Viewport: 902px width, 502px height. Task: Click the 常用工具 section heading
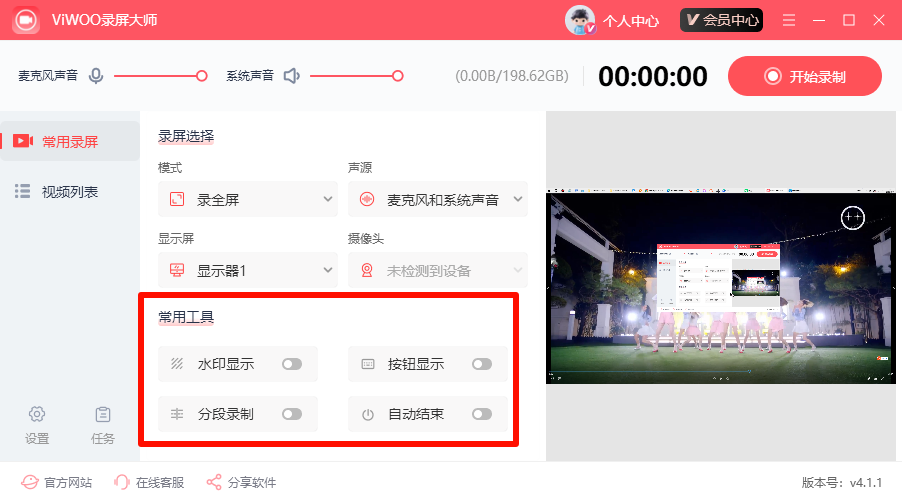pos(186,317)
